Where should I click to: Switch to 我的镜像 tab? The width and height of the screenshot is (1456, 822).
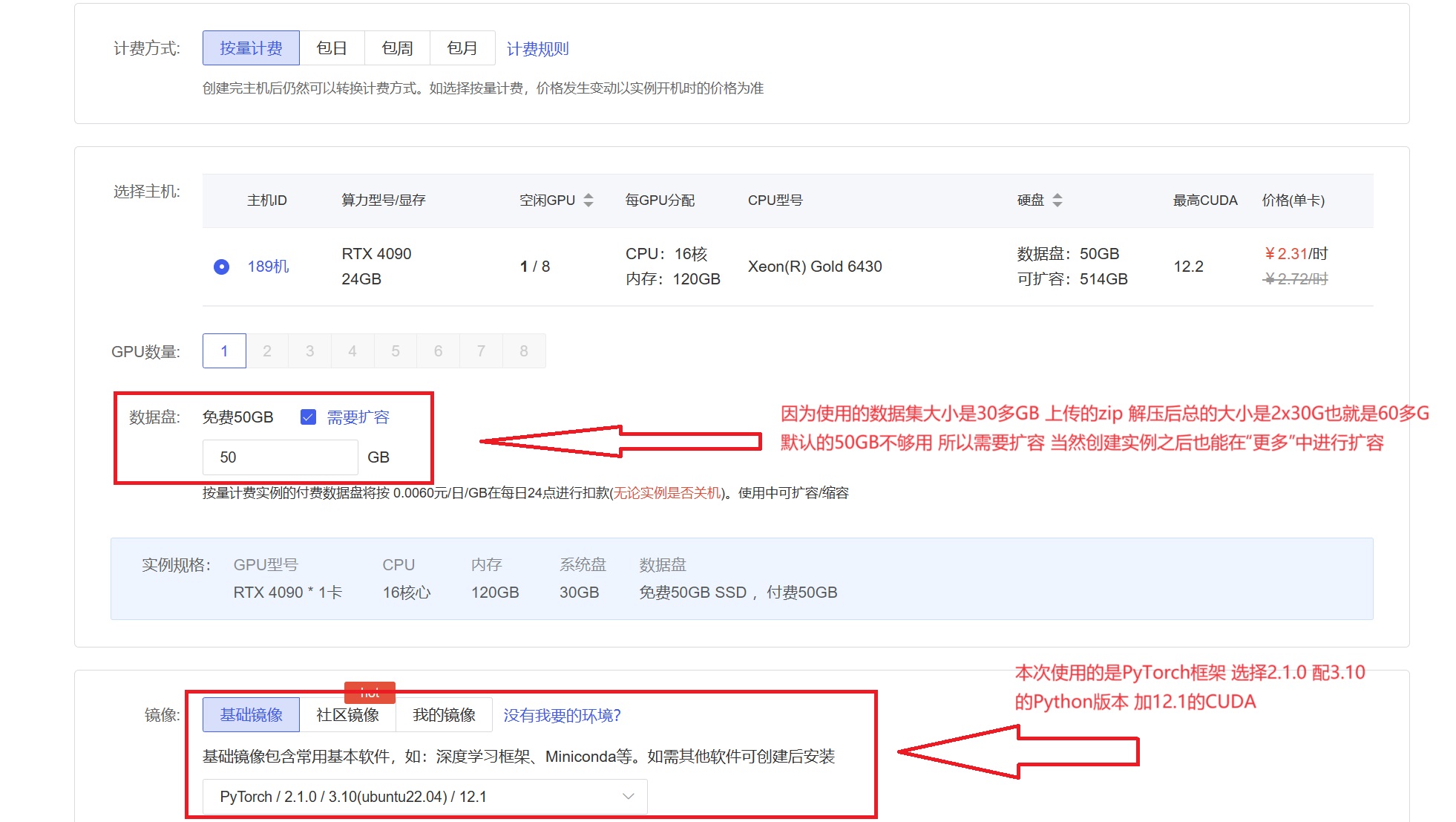click(x=444, y=715)
